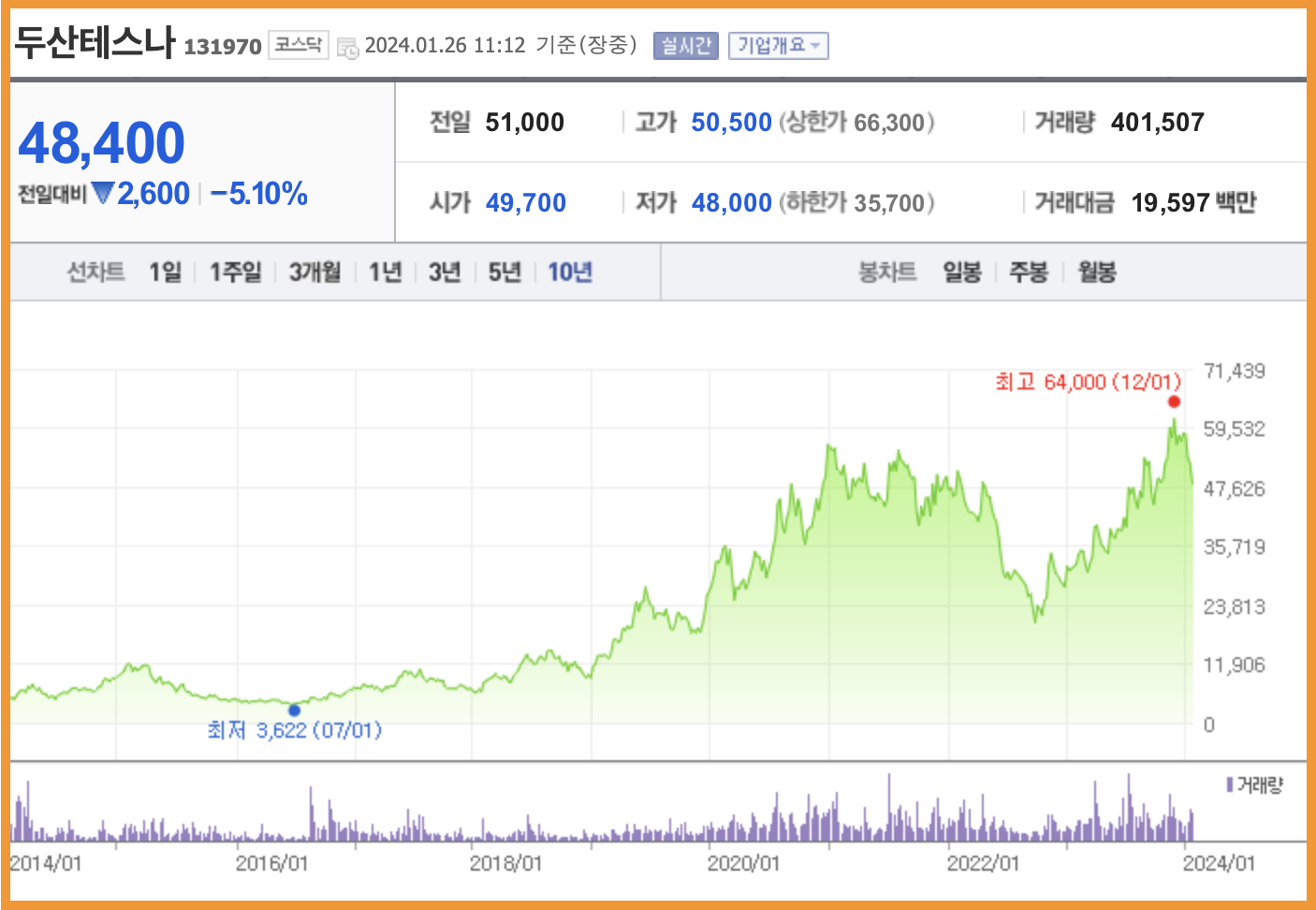This screenshot has height=910, width=1316.
Task: Click the 59,532 price axis label
Action: click(1235, 429)
